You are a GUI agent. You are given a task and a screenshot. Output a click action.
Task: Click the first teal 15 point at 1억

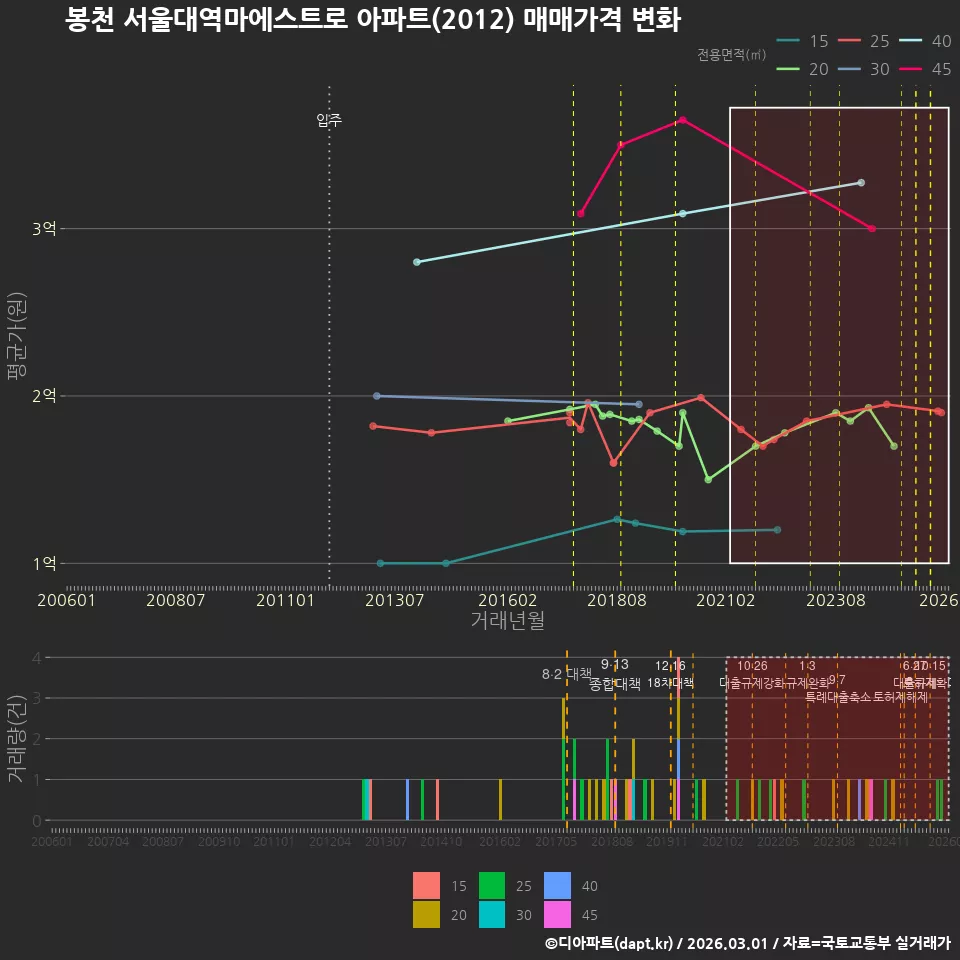point(380,563)
